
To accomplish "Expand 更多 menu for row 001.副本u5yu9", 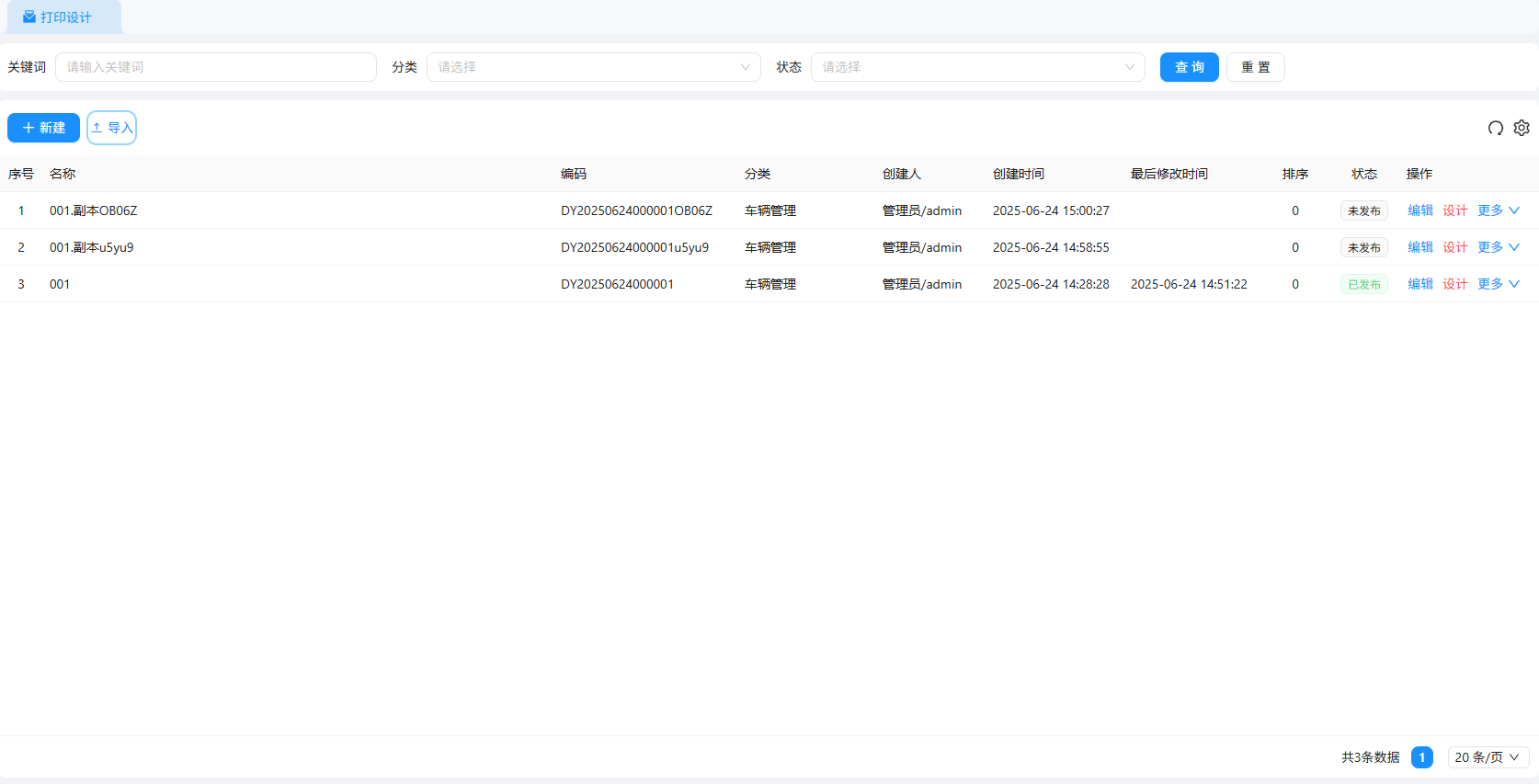I will pos(1498,247).
